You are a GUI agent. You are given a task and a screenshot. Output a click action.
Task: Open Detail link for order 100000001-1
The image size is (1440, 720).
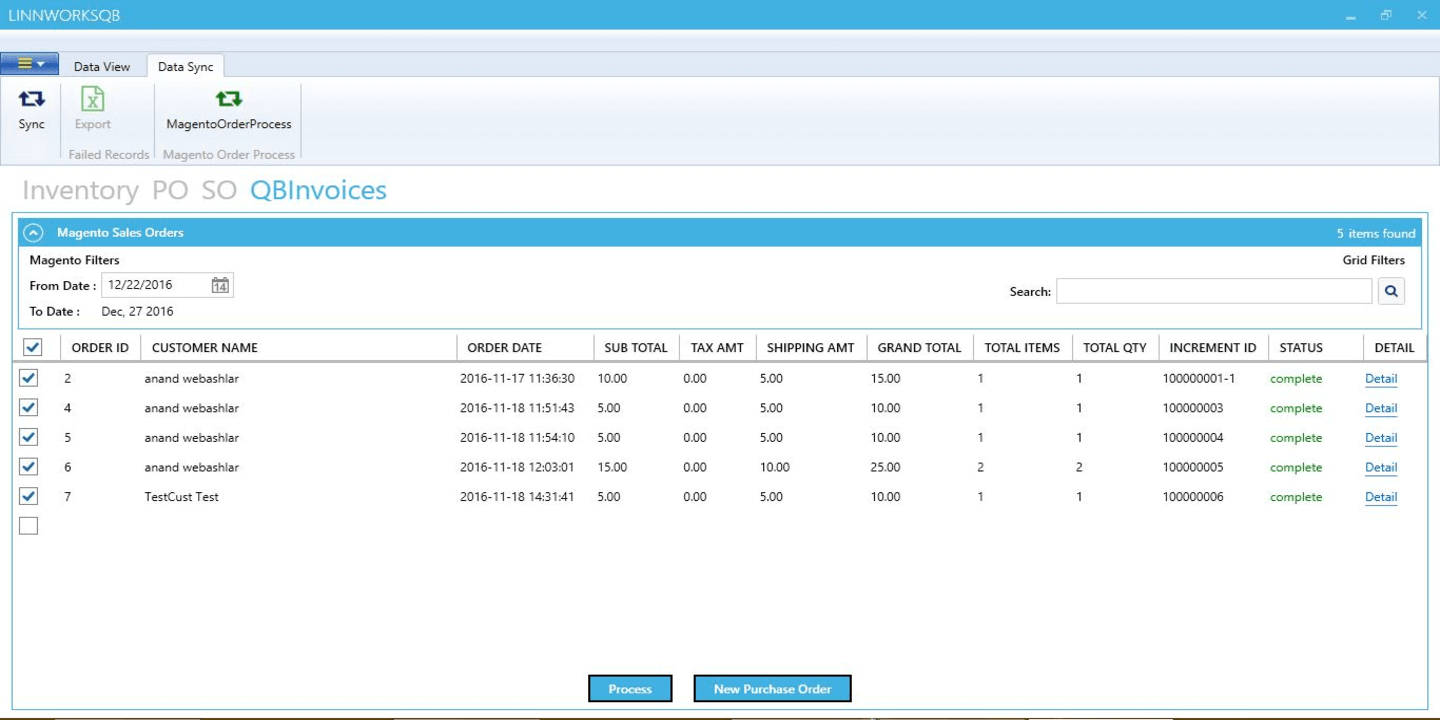click(1381, 379)
